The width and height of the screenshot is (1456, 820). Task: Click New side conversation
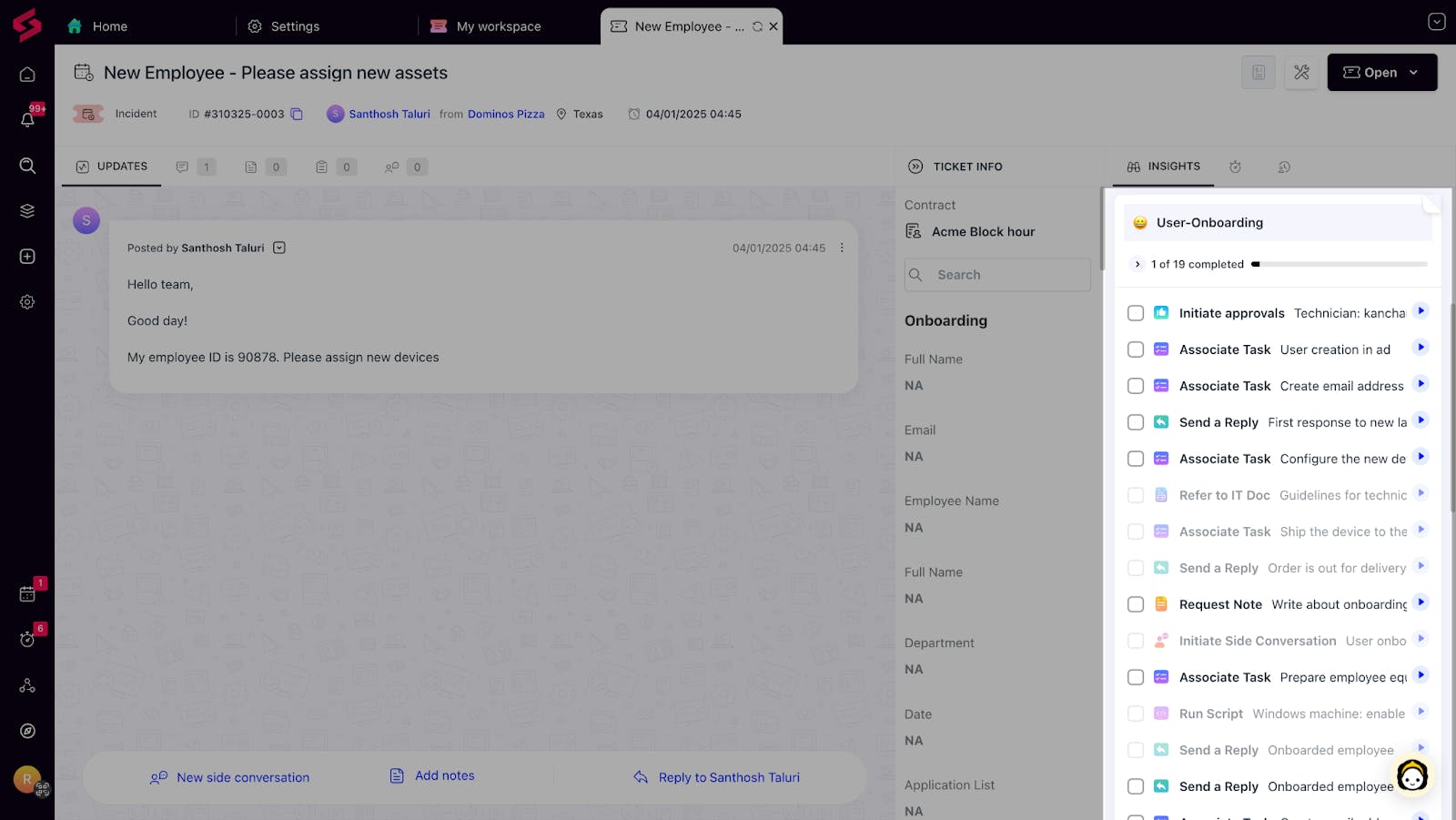[230, 777]
